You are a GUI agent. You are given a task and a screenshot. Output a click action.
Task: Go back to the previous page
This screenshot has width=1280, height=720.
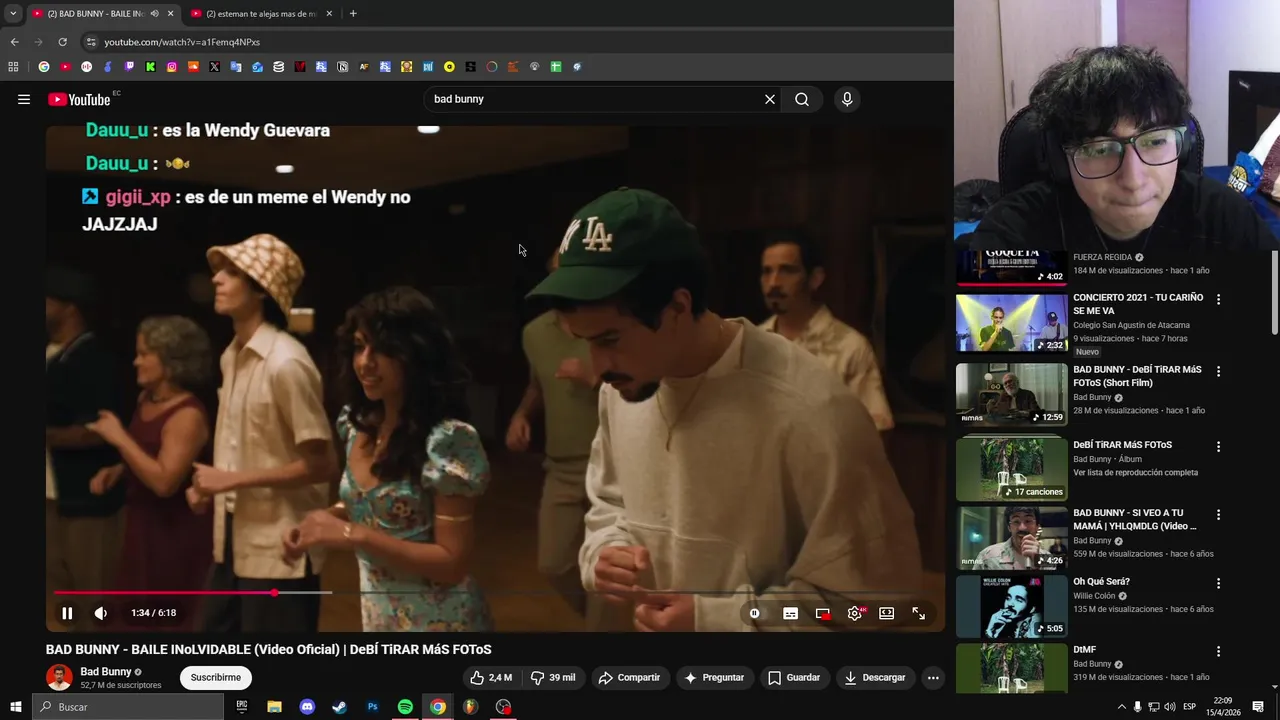pyautogui.click(x=14, y=42)
